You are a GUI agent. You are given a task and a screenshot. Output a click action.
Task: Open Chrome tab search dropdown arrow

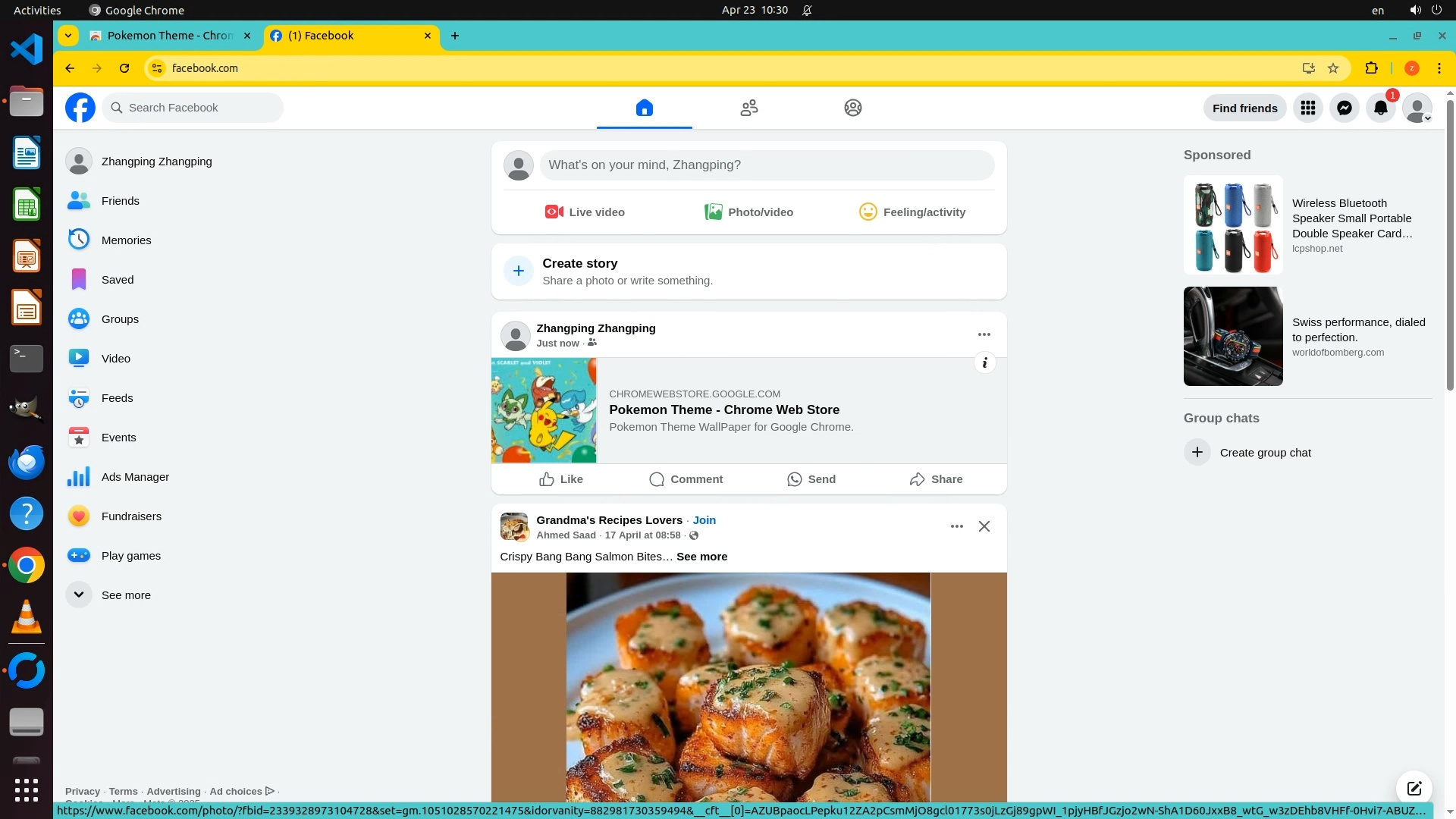(68, 36)
